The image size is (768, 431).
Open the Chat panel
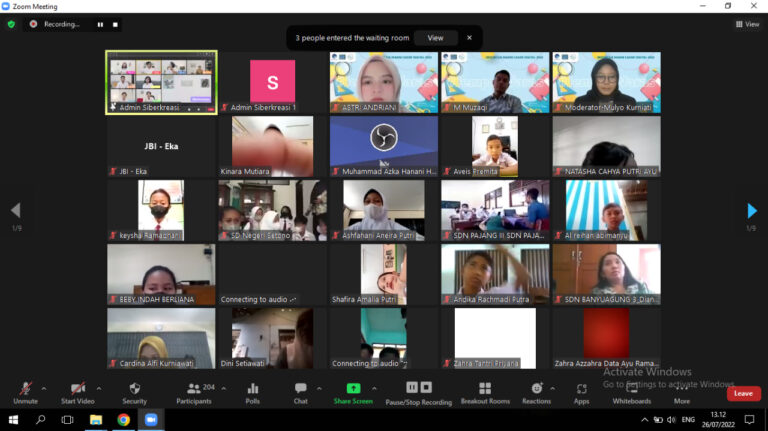(x=301, y=393)
